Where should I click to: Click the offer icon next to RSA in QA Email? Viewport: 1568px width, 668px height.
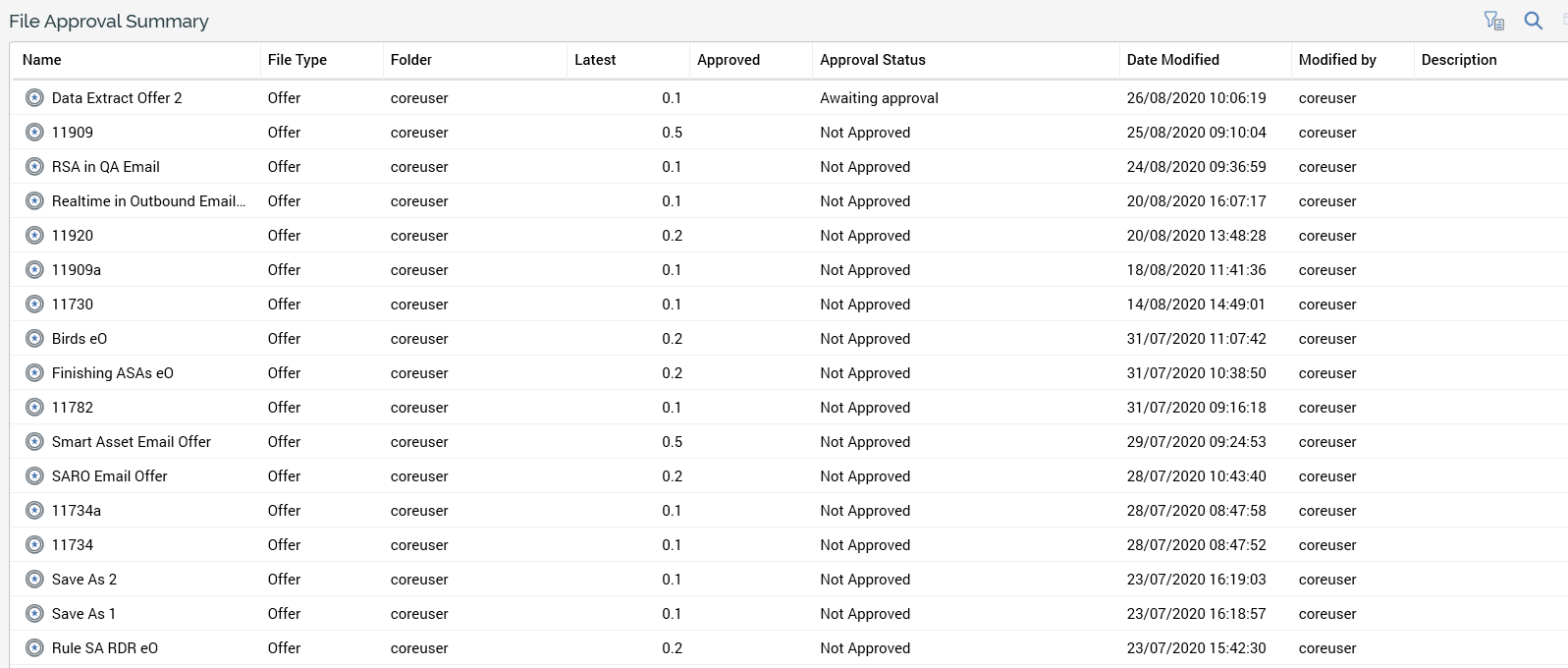coord(34,167)
